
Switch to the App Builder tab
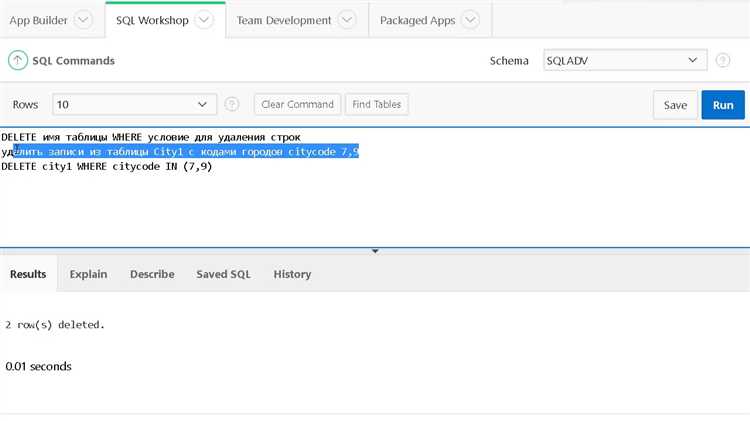click(38, 20)
